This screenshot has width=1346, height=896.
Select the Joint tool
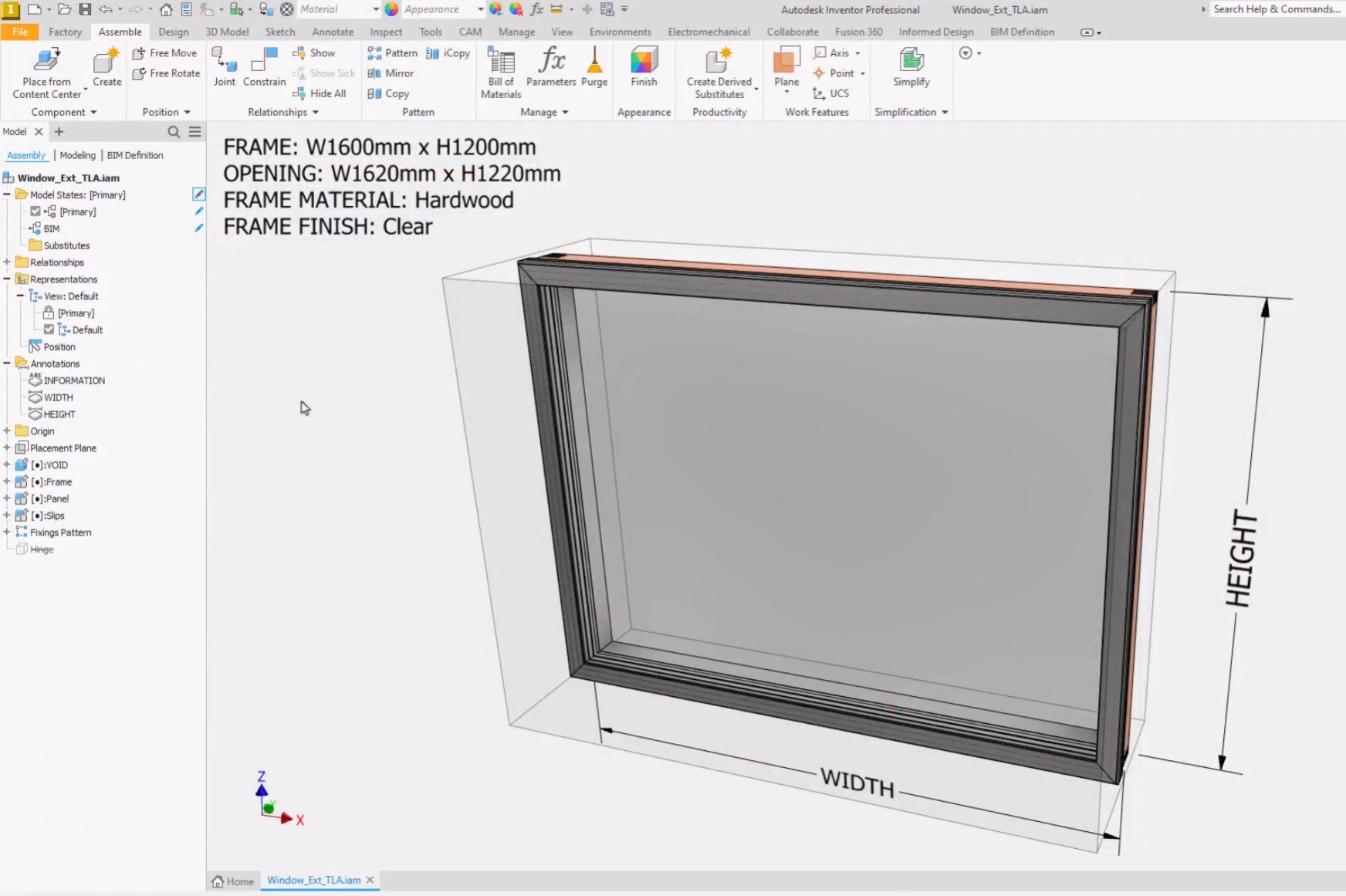[225, 62]
